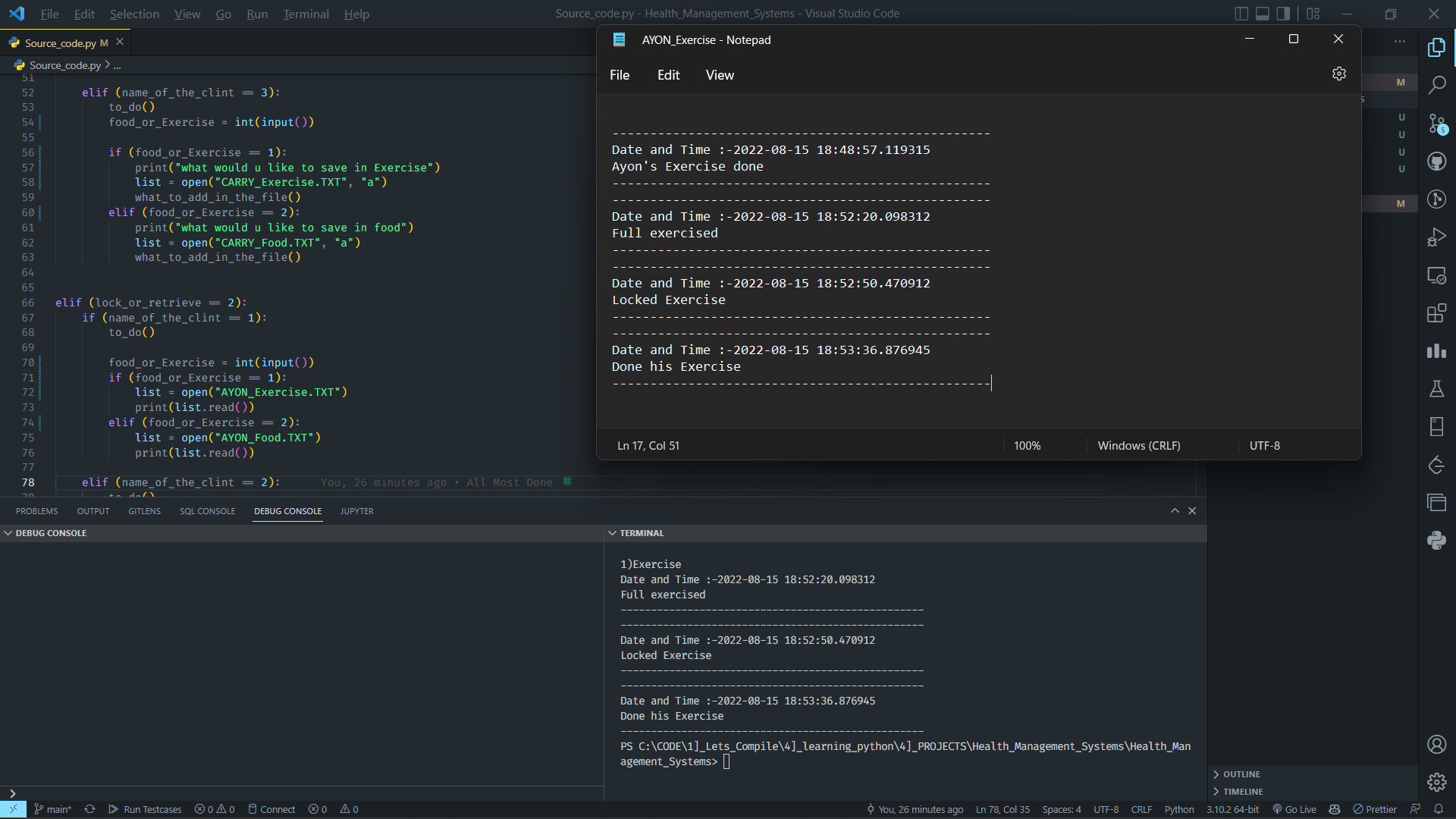Toggle panel layout button in title bar
Viewport: 1456px width, 819px height.
1263,14
